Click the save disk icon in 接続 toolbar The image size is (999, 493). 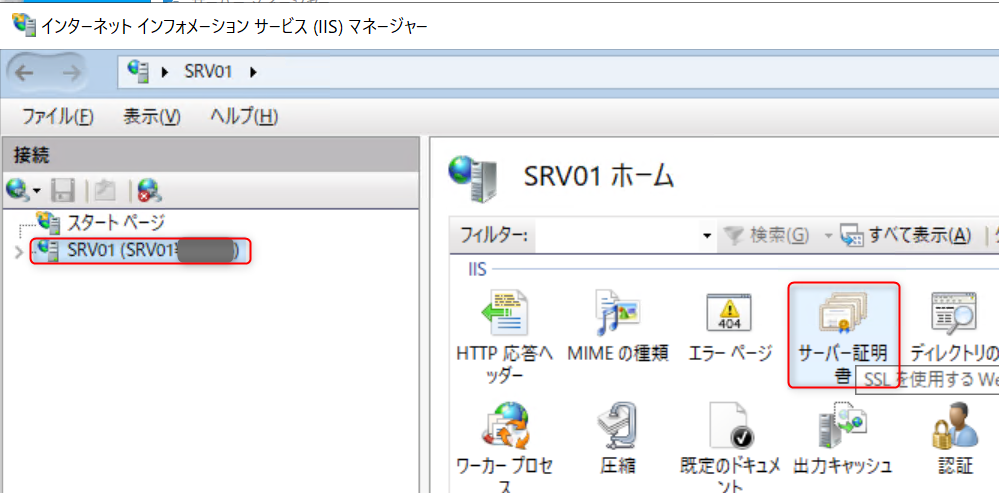62,189
